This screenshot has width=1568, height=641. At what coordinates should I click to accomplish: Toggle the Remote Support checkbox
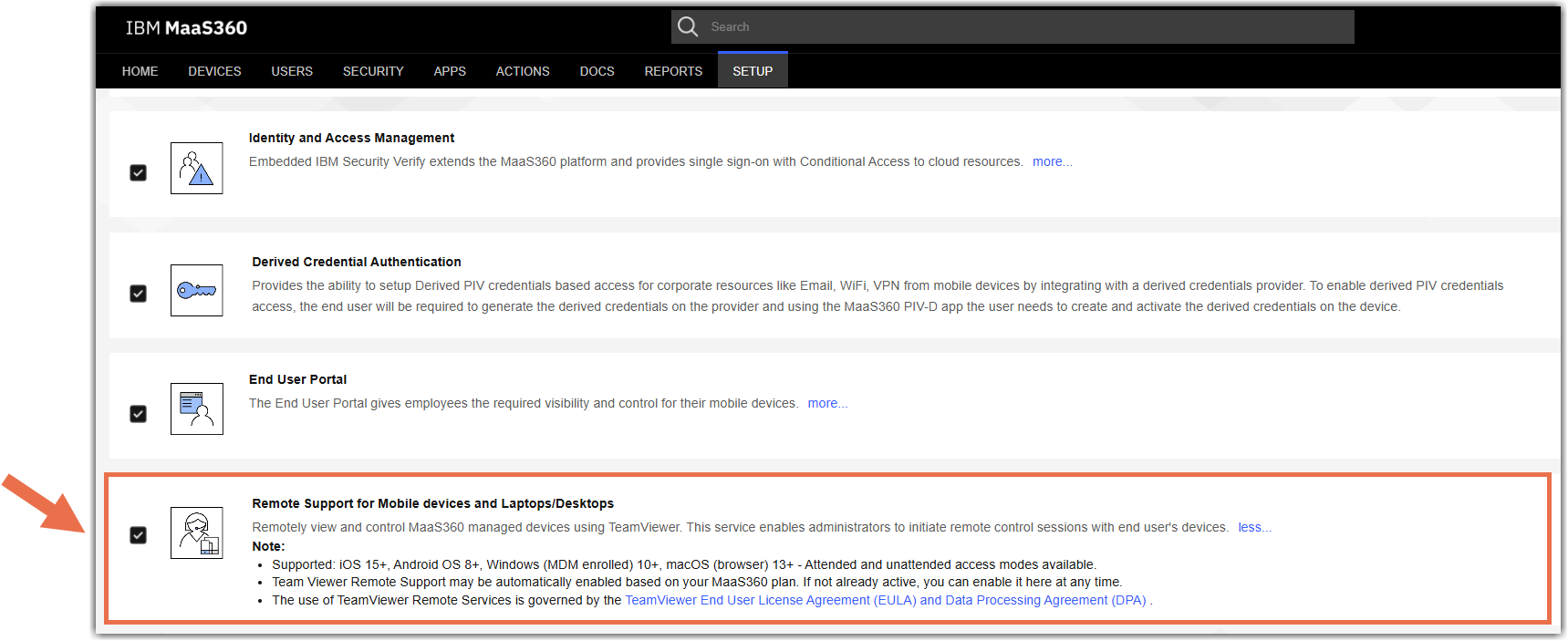point(139,535)
